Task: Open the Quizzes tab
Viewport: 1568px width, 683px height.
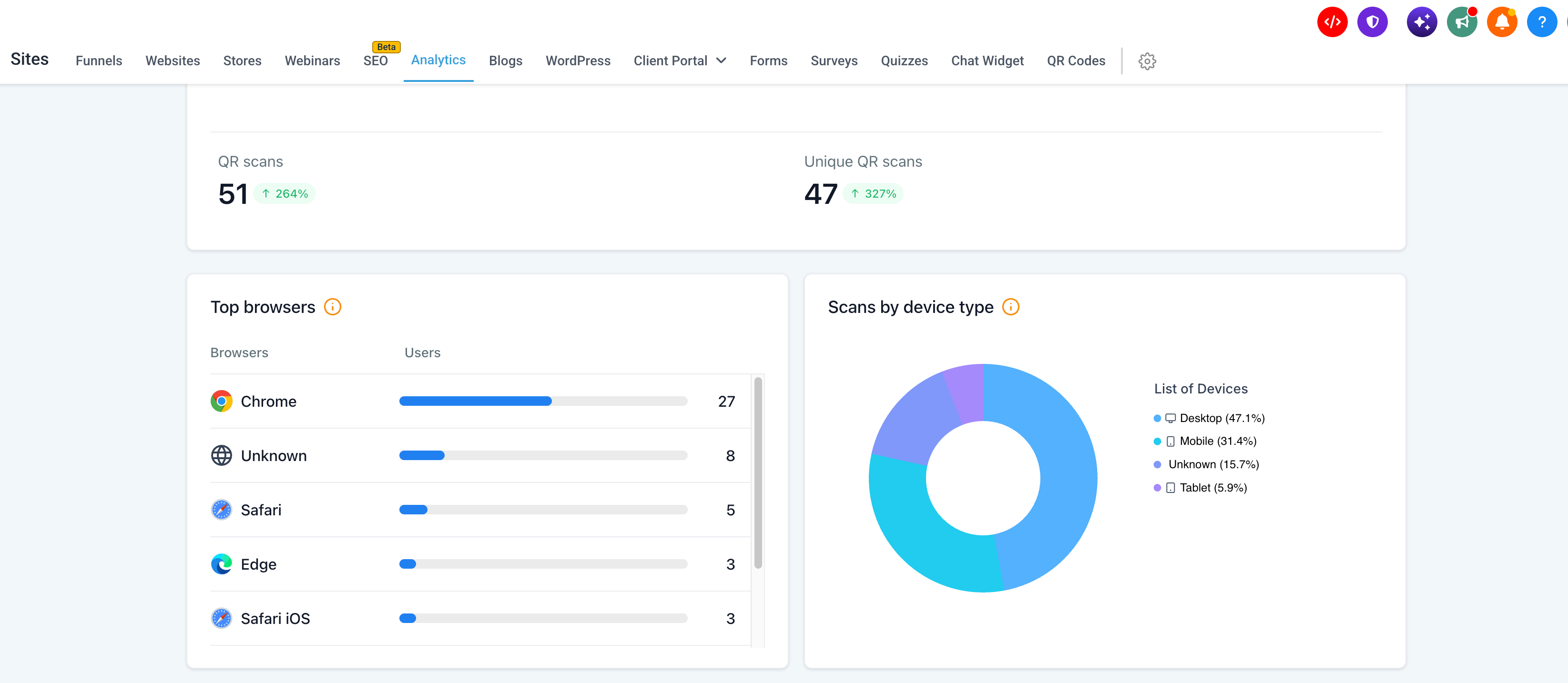Action: point(904,61)
